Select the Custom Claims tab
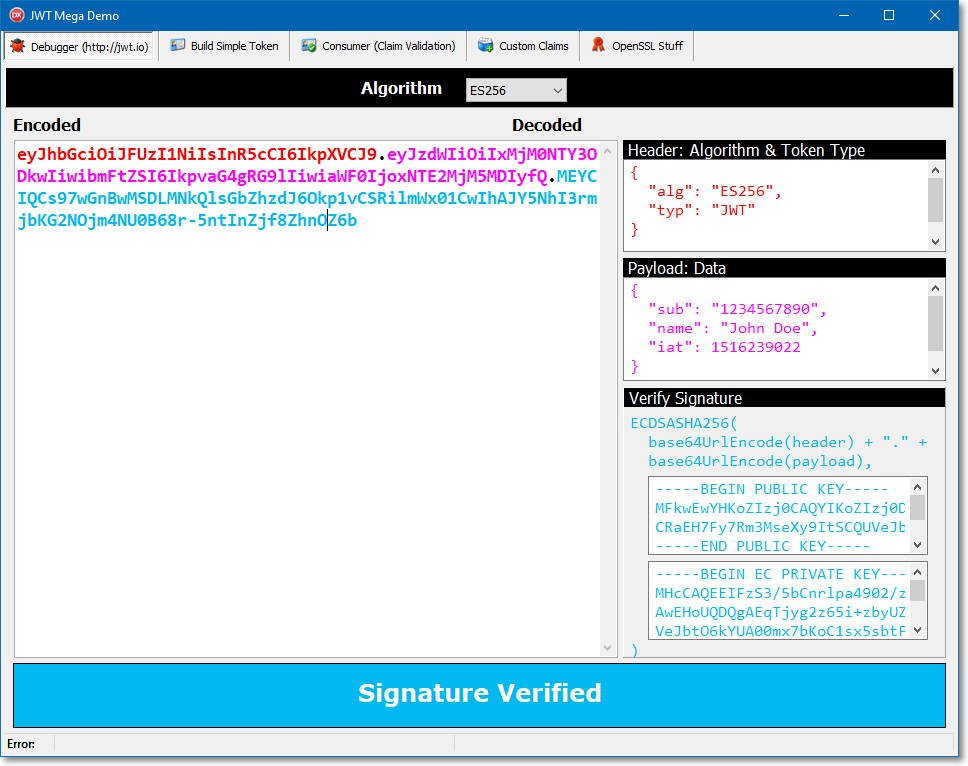Viewport: 968px width, 766px height. coord(533,46)
